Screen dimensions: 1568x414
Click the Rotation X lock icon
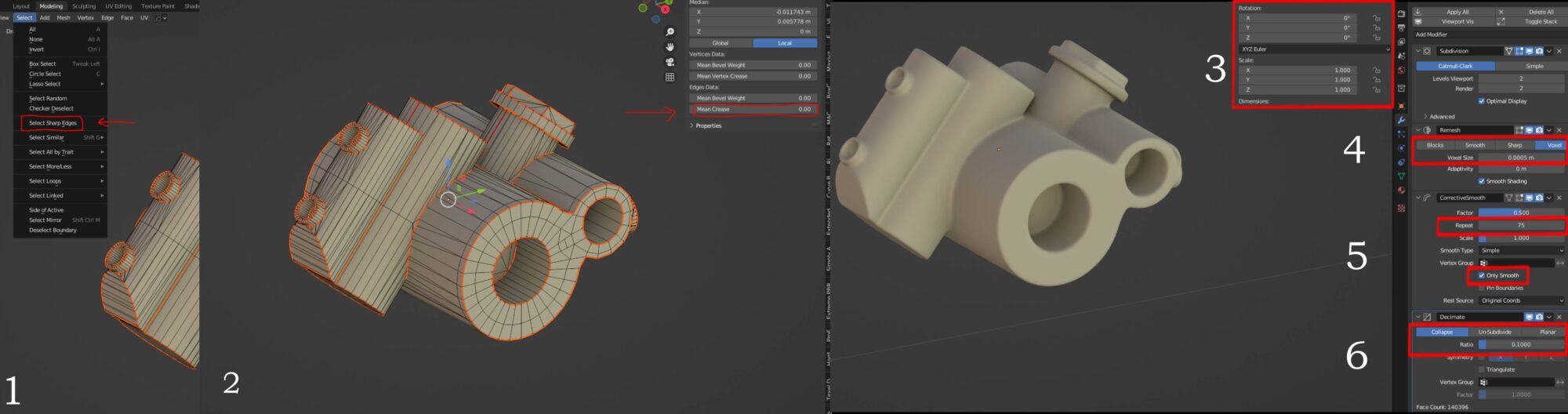(1376, 18)
